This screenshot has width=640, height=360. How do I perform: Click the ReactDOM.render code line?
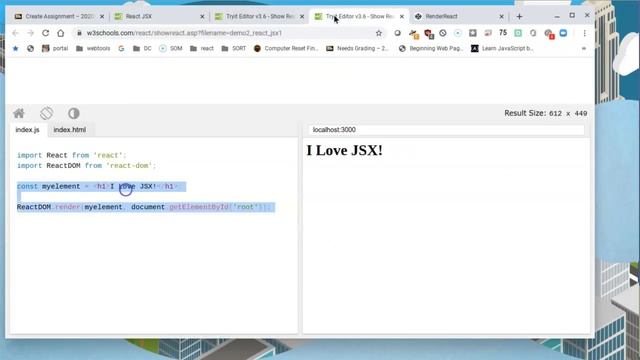(x=144, y=207)
